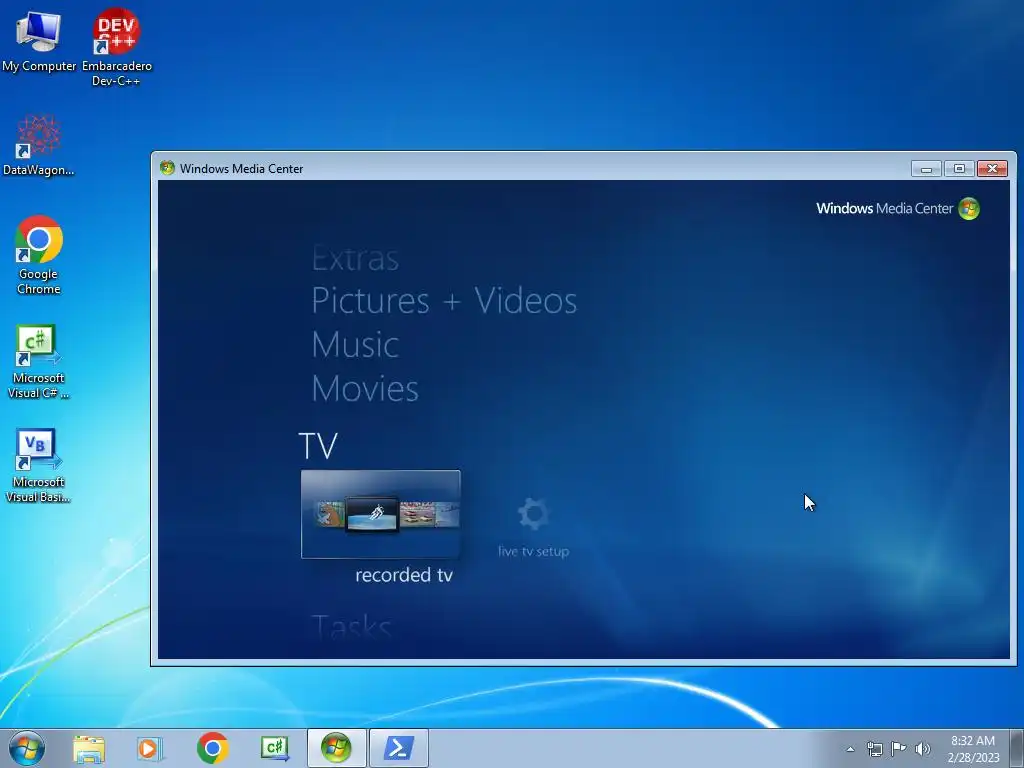The height and width of the screenshot is (768, 1024).
Task: Click the Windows Media Center green logo orb
Action: [x=969, y=208]
